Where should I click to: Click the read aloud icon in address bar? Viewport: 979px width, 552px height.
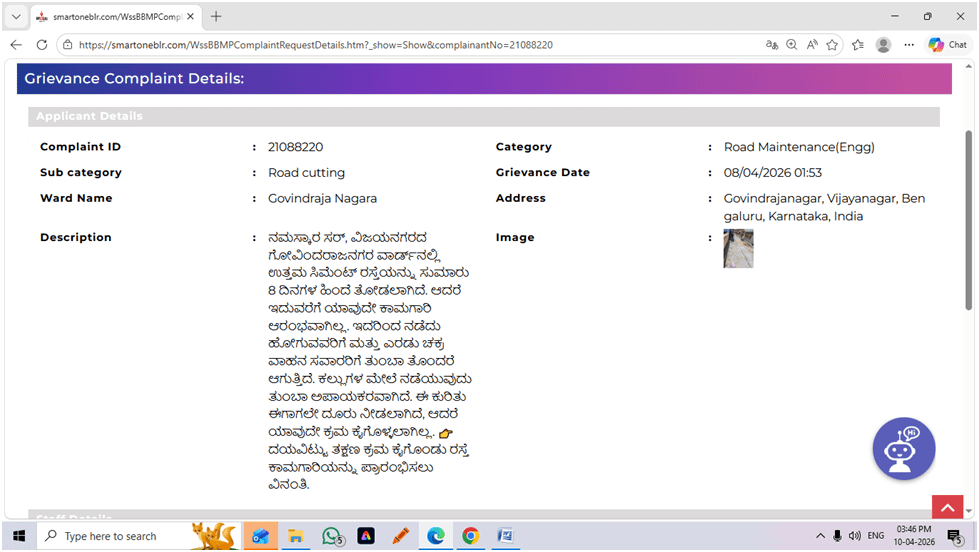tap(811, 45)
